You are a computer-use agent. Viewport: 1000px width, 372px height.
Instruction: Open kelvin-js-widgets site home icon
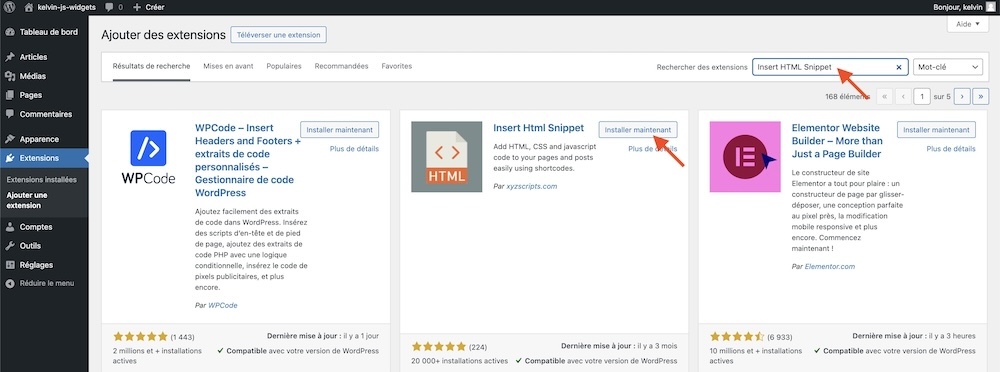click(28, 7)
